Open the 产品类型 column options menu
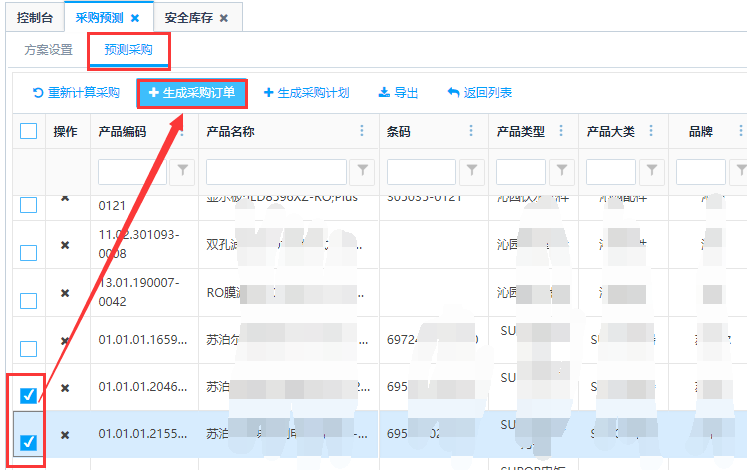 click(562, 131)
